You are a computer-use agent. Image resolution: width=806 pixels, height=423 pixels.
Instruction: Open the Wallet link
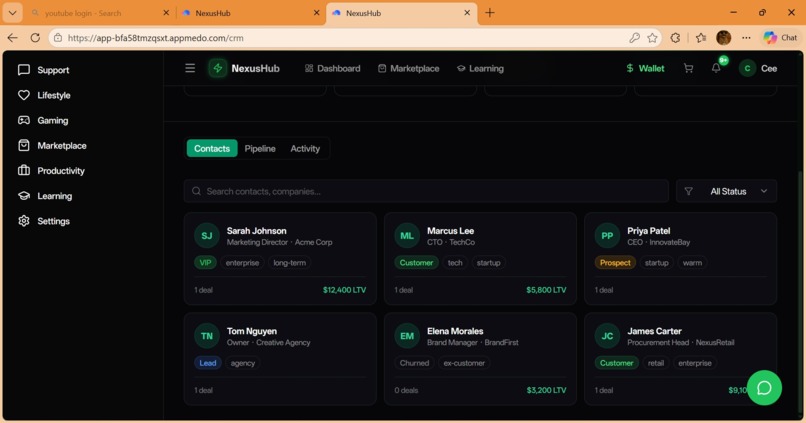[645, 68]
